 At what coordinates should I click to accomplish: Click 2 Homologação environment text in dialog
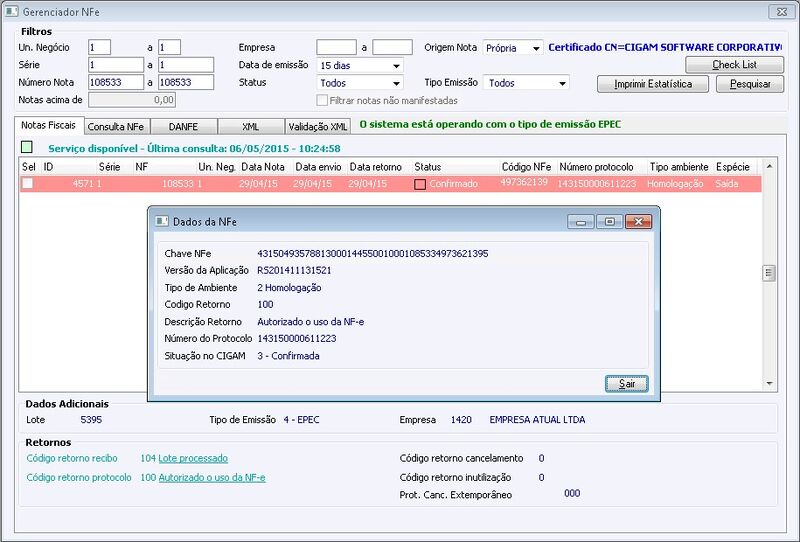(289, 287)
